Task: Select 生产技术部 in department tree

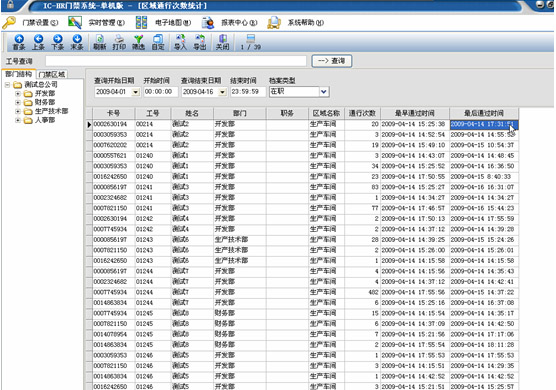Action: tap(51, 111)
